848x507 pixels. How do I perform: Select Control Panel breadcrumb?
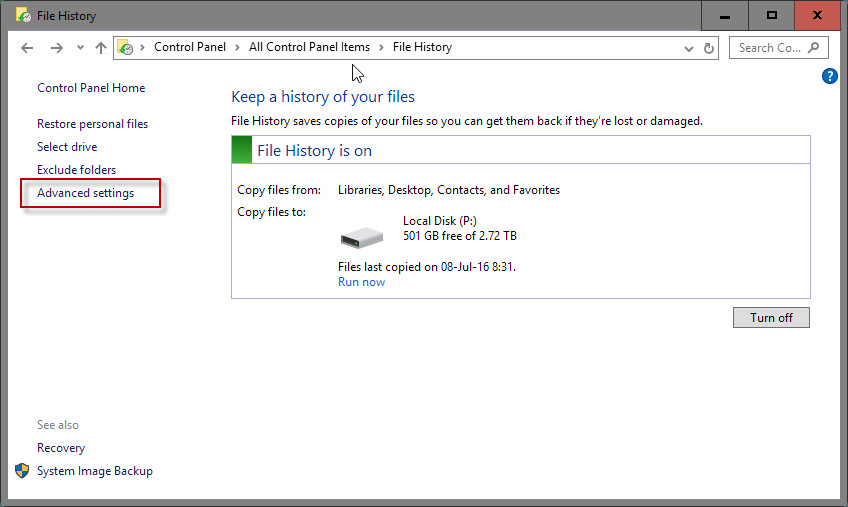(x=190, y=47)
